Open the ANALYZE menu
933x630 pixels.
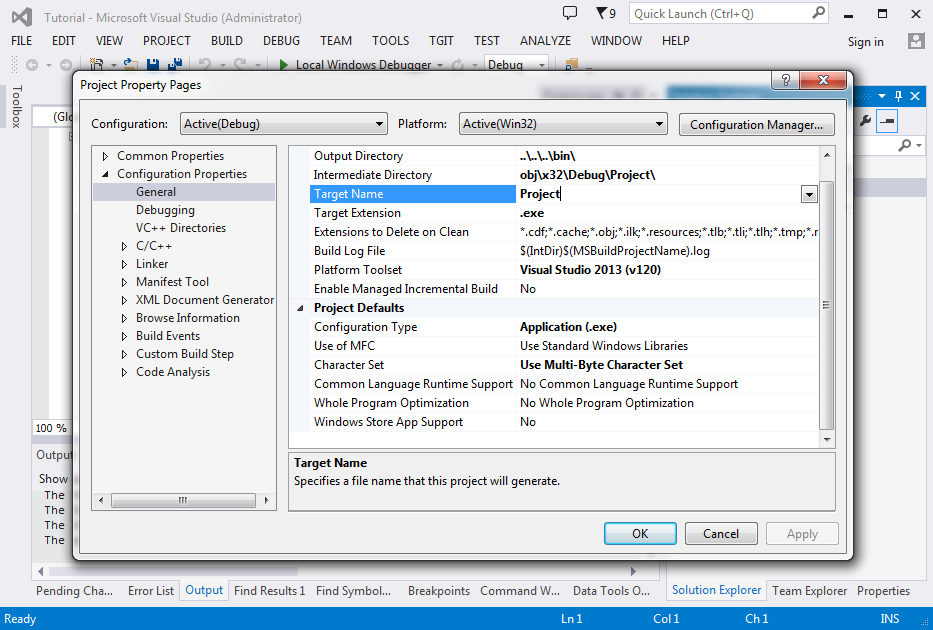click(545, 40)
